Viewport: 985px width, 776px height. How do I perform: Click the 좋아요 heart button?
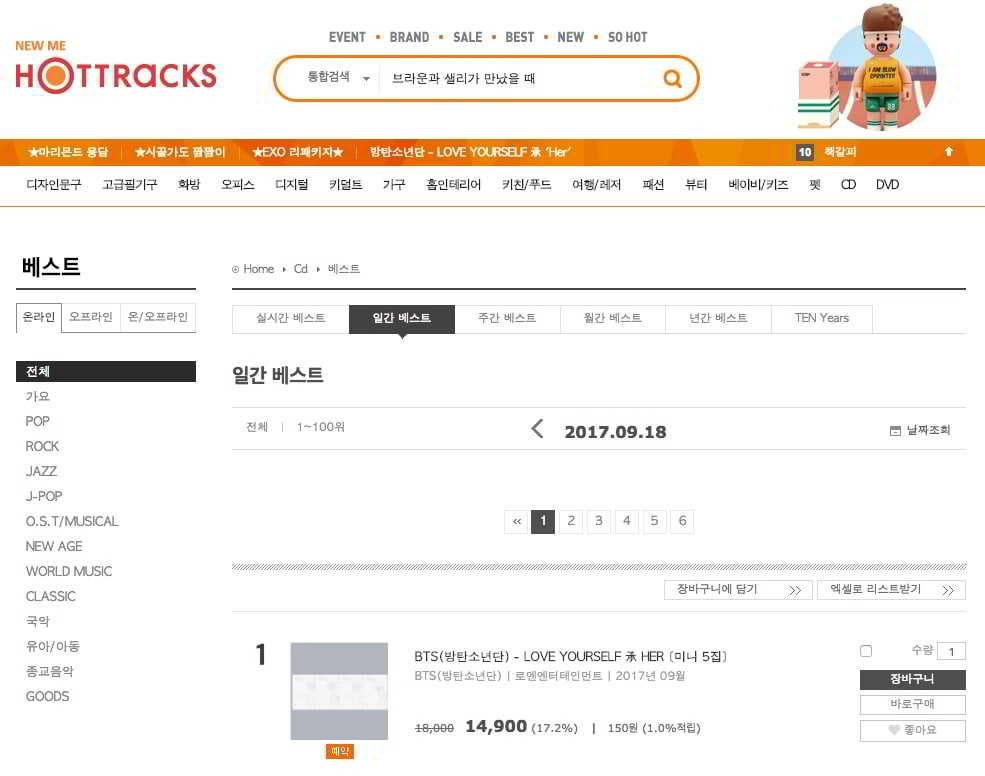[x=912, y=730]
